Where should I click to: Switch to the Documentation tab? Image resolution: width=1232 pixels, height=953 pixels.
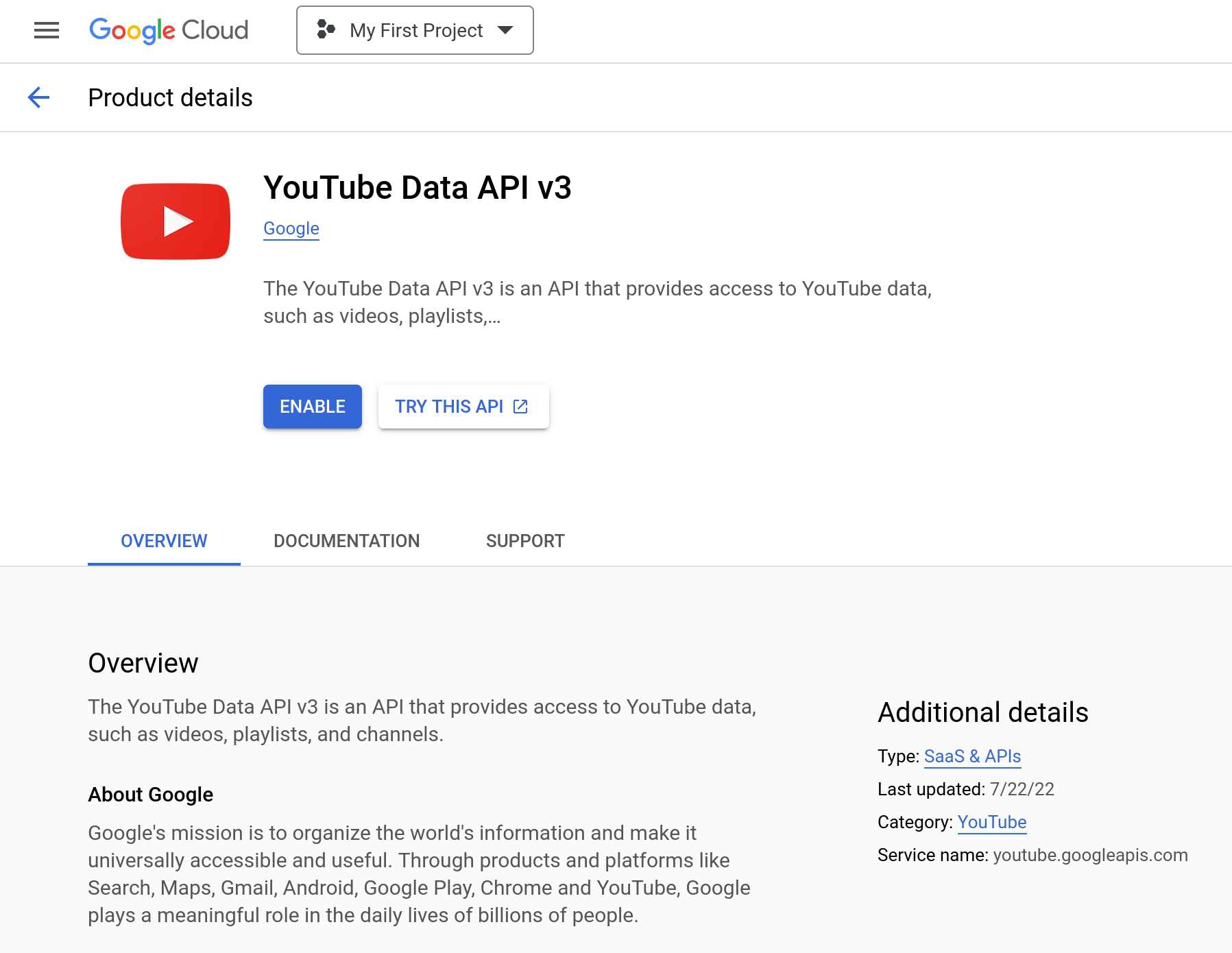347,541
